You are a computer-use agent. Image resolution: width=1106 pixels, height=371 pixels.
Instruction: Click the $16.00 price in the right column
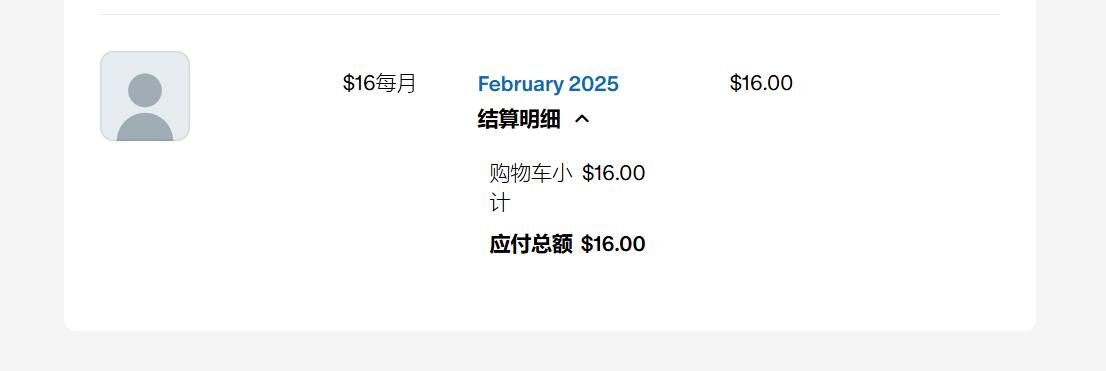[761, 83]
